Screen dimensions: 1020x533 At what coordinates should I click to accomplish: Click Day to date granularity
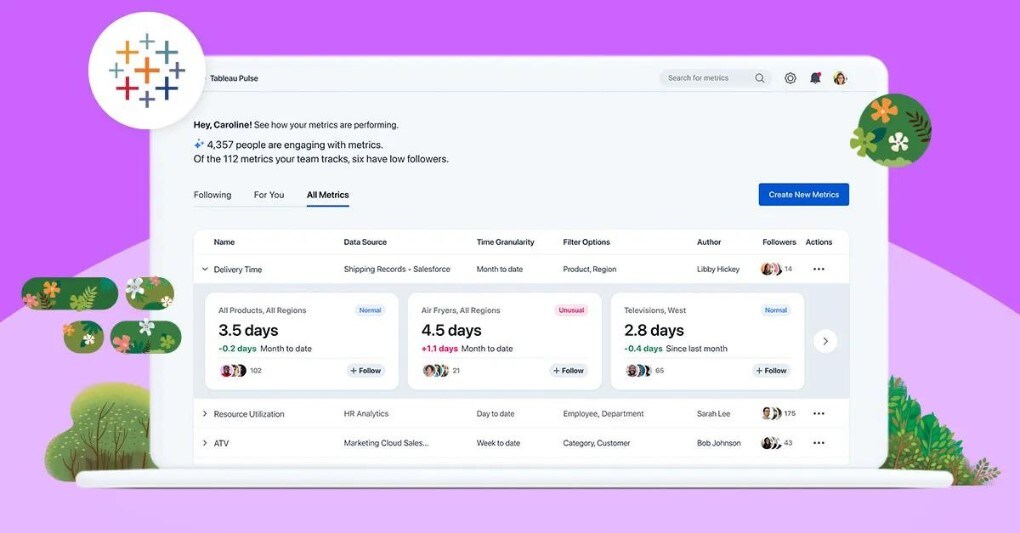click(495, 413)
